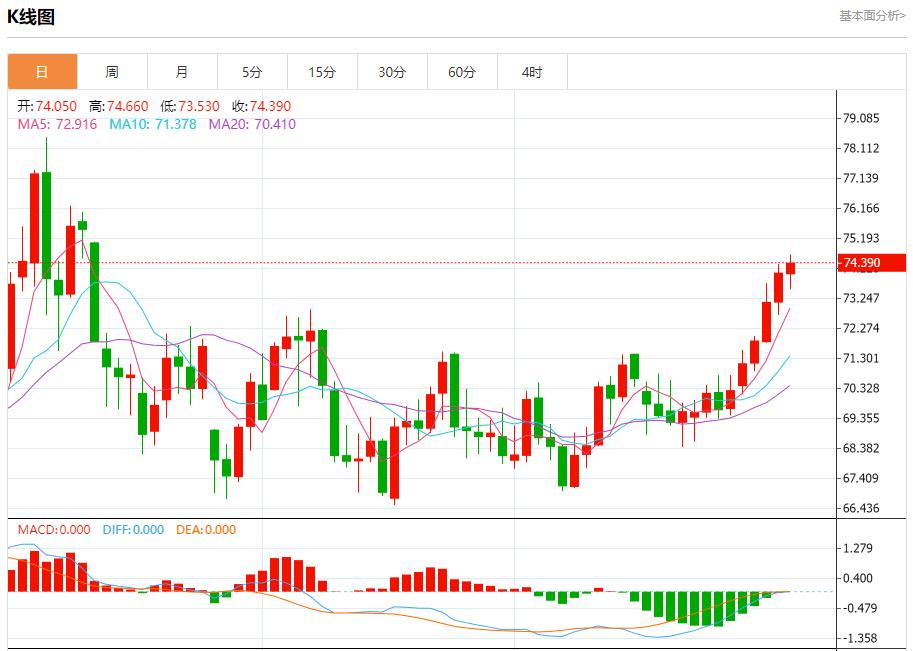Click the MACD indicator label
This screenshot has height=651, width=913.
coord(53,530)
